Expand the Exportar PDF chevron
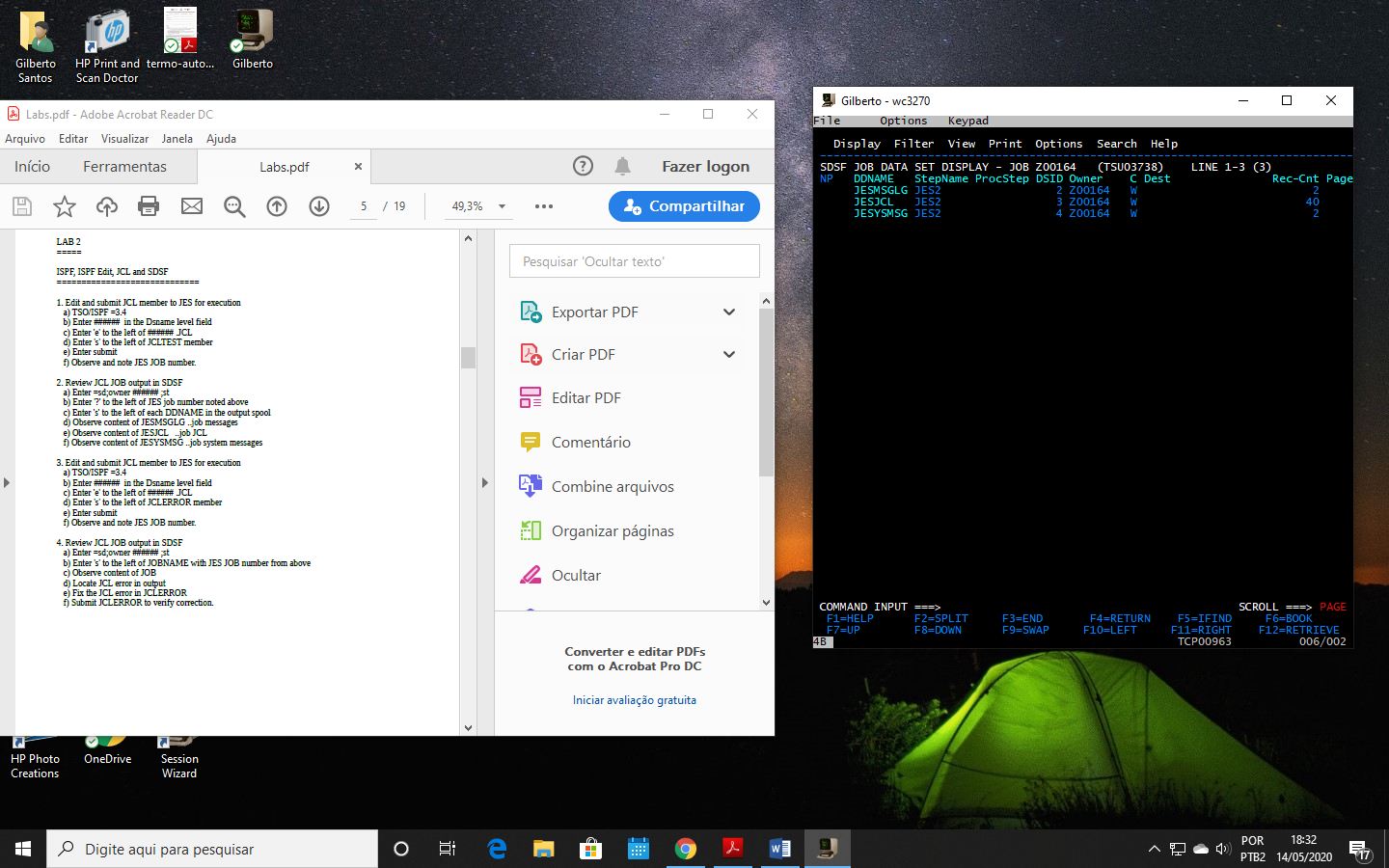The width and height of the screenshot is (1389, 868). [729, 312]
